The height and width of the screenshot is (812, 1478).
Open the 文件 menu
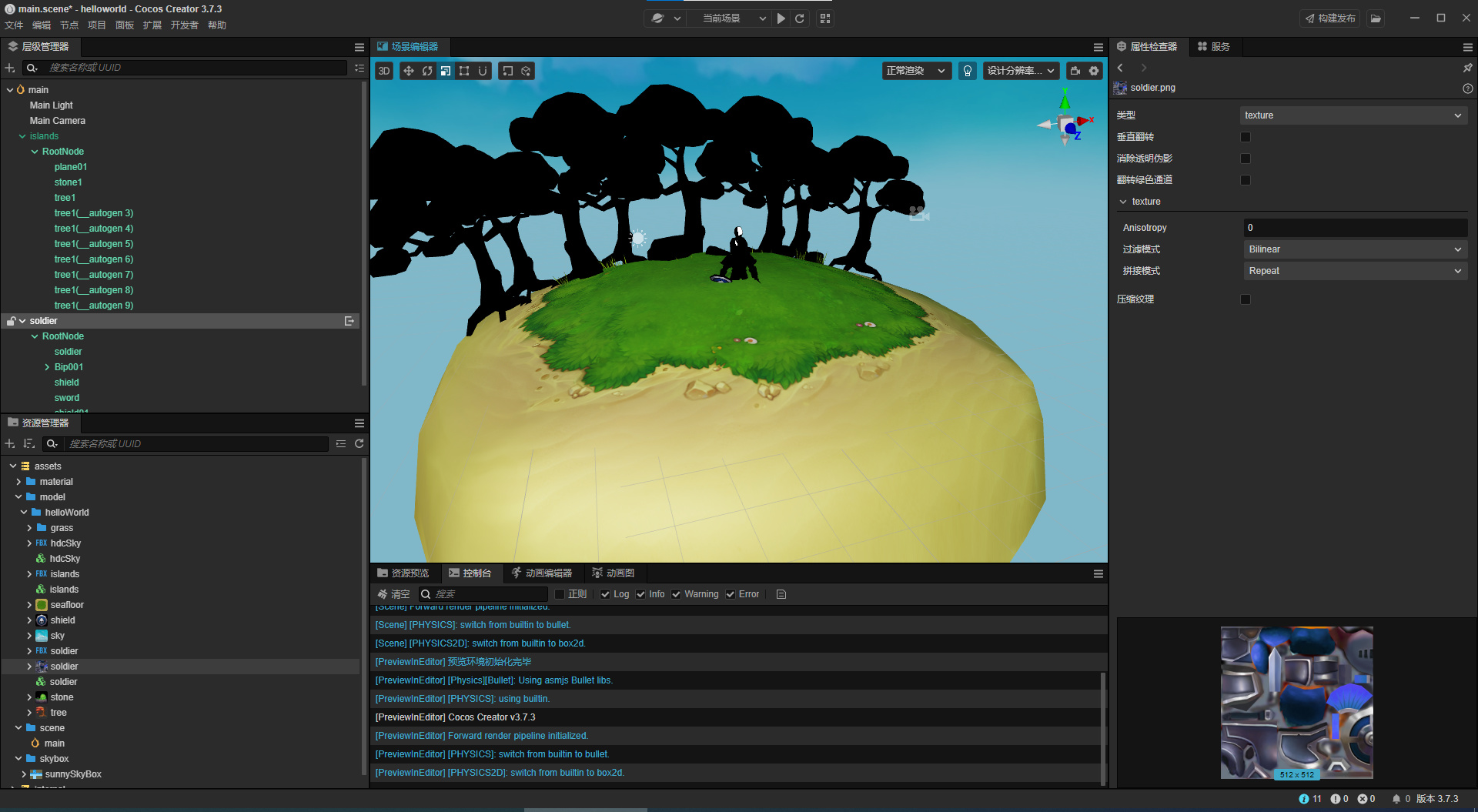point(14,25)
